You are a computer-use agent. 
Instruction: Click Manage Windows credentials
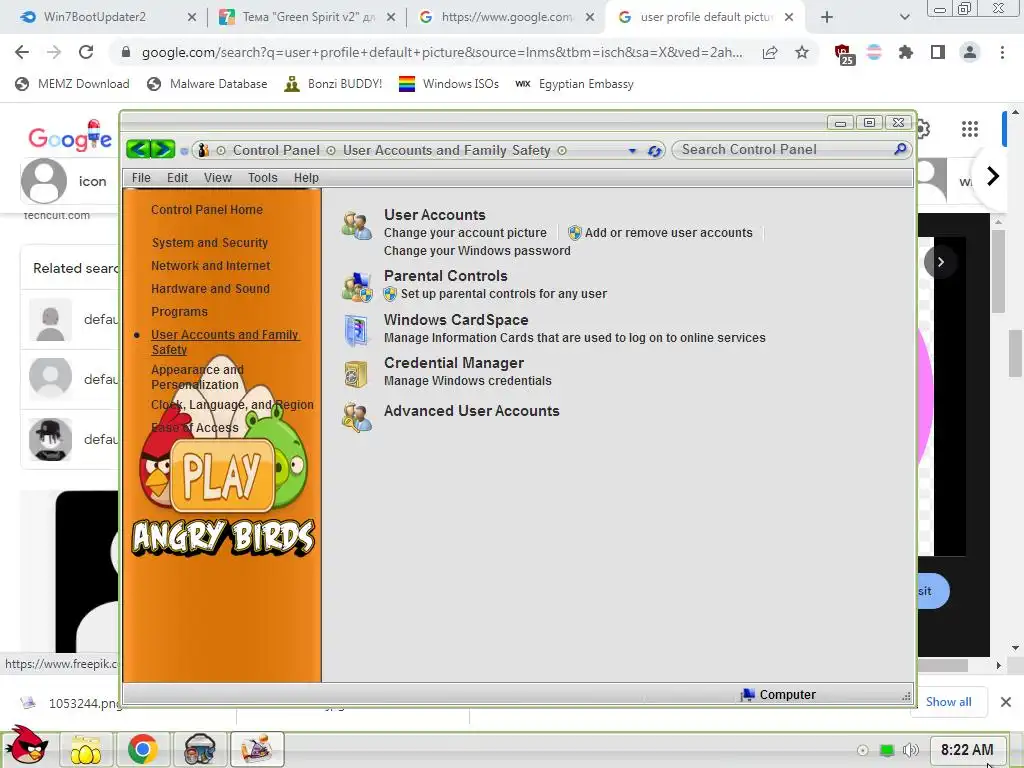tap(468, 381)
